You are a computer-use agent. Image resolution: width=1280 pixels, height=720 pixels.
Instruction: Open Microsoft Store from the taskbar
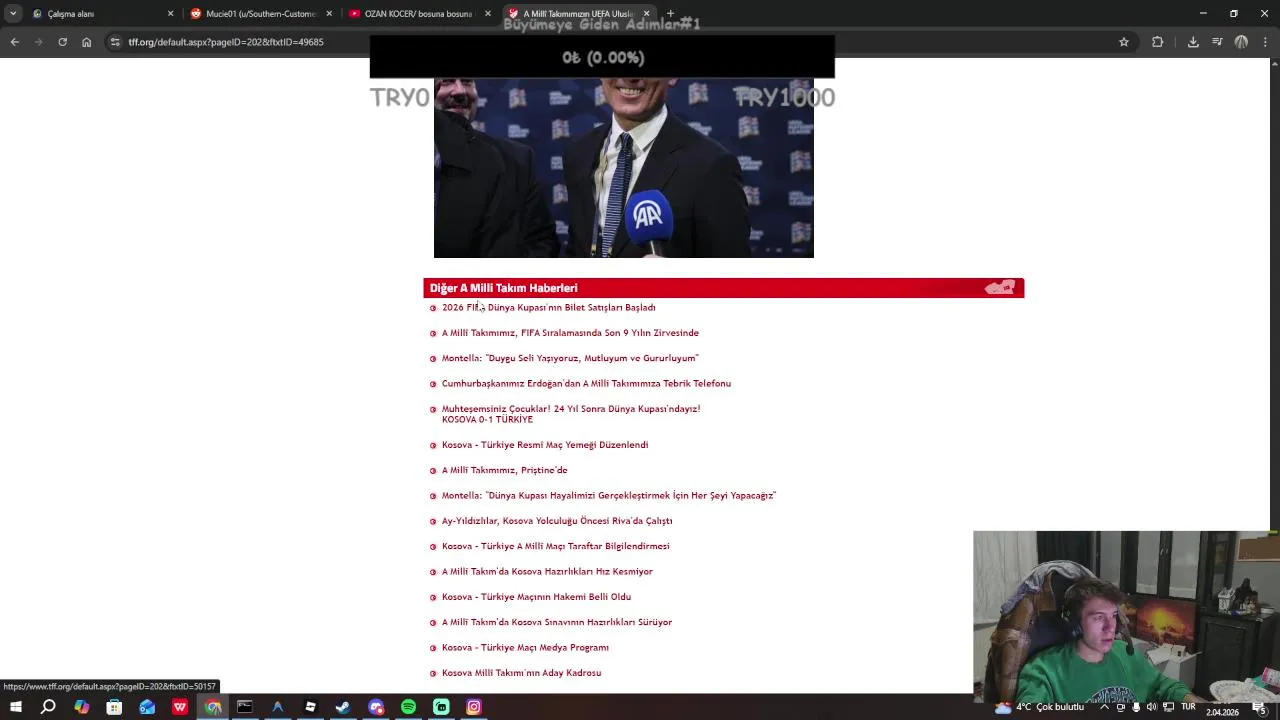click(x=114, y=707)
